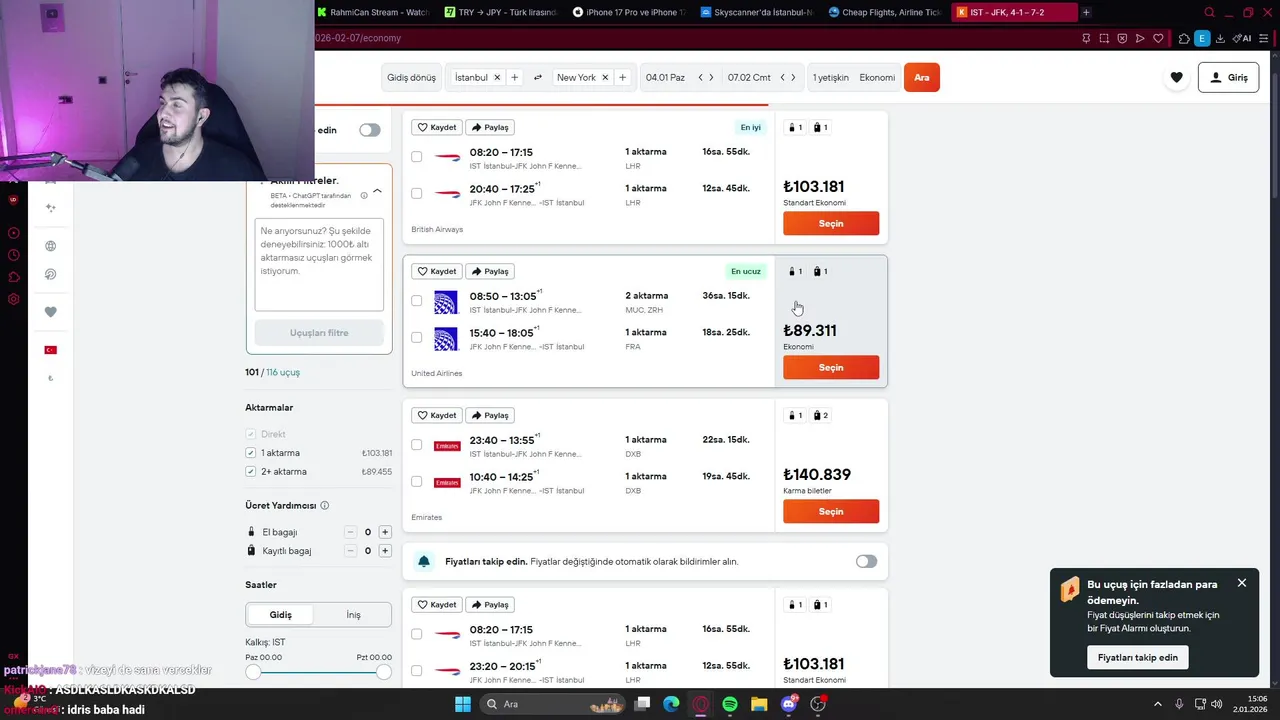Open the Opera AI assistant icon
Image resolution: width=1280 pixels, height=720 pixels.
point(1242,38)
